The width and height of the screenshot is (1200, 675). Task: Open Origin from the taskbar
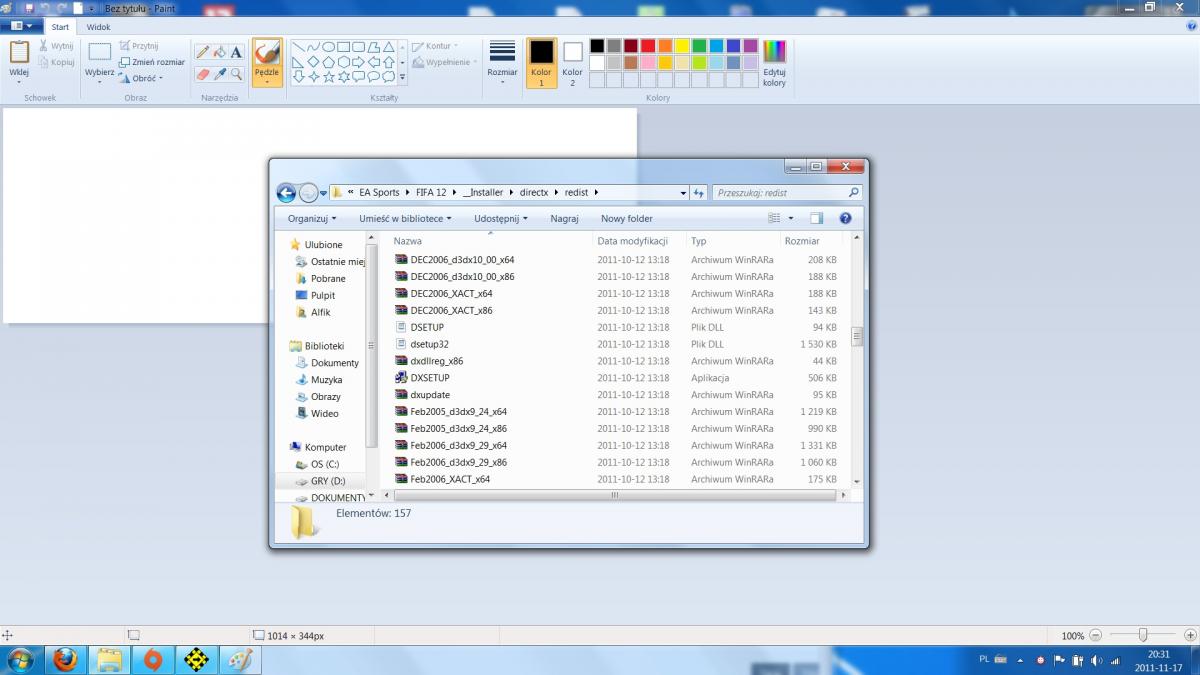pos(152,660)
